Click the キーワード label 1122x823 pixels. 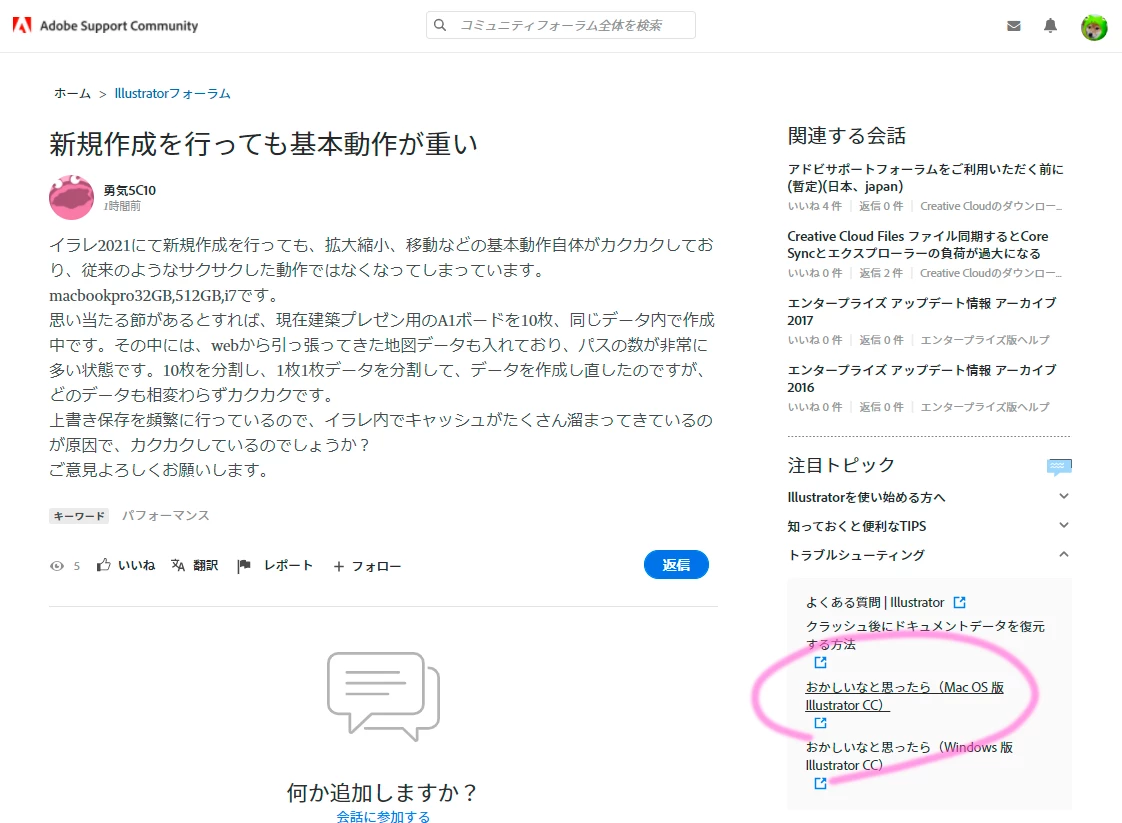[x=79, y=516]
